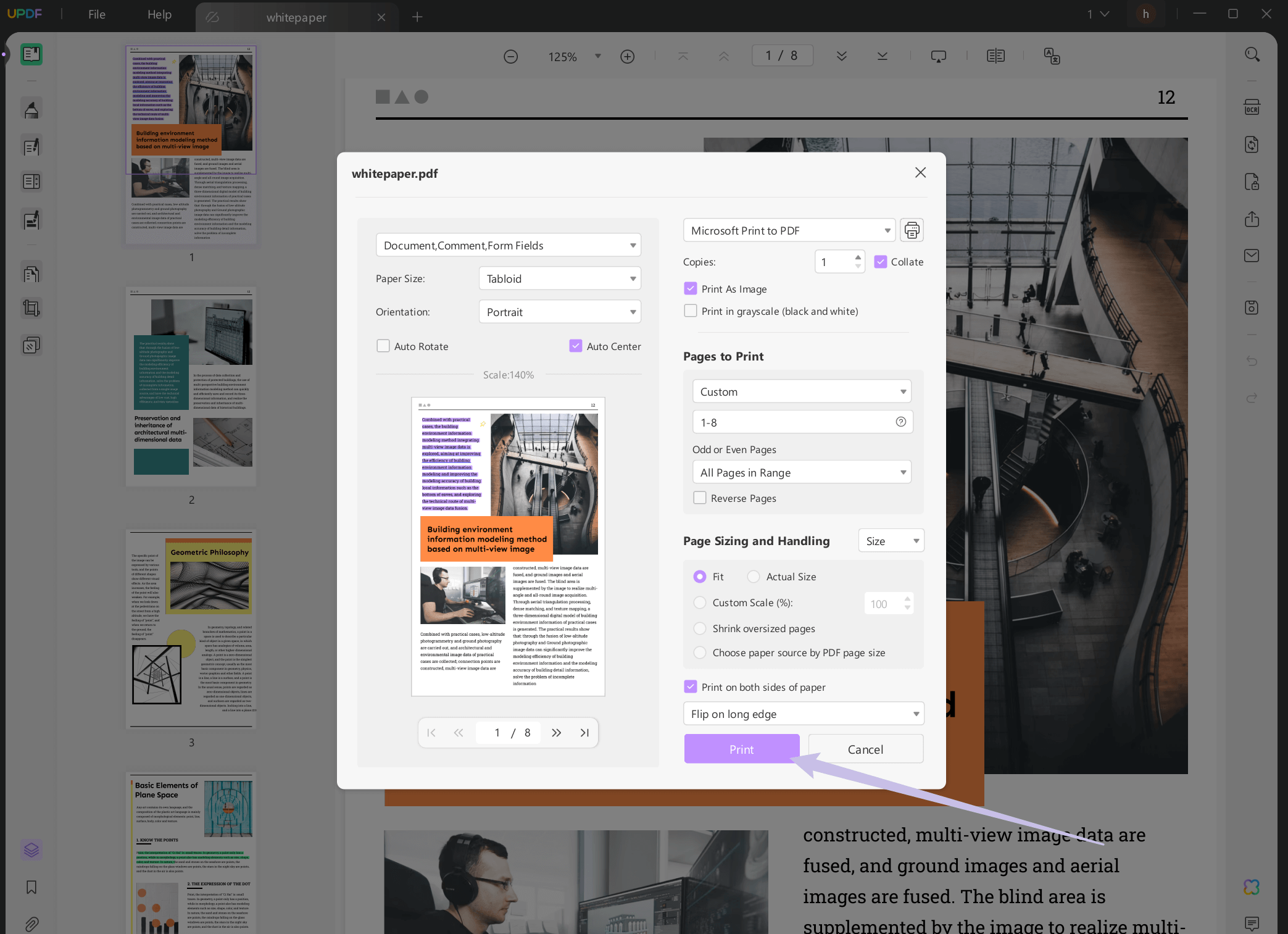The height and width of the screenshot is (934, 1288).
Task: Click the share export icon
Action: (1252, 219)
